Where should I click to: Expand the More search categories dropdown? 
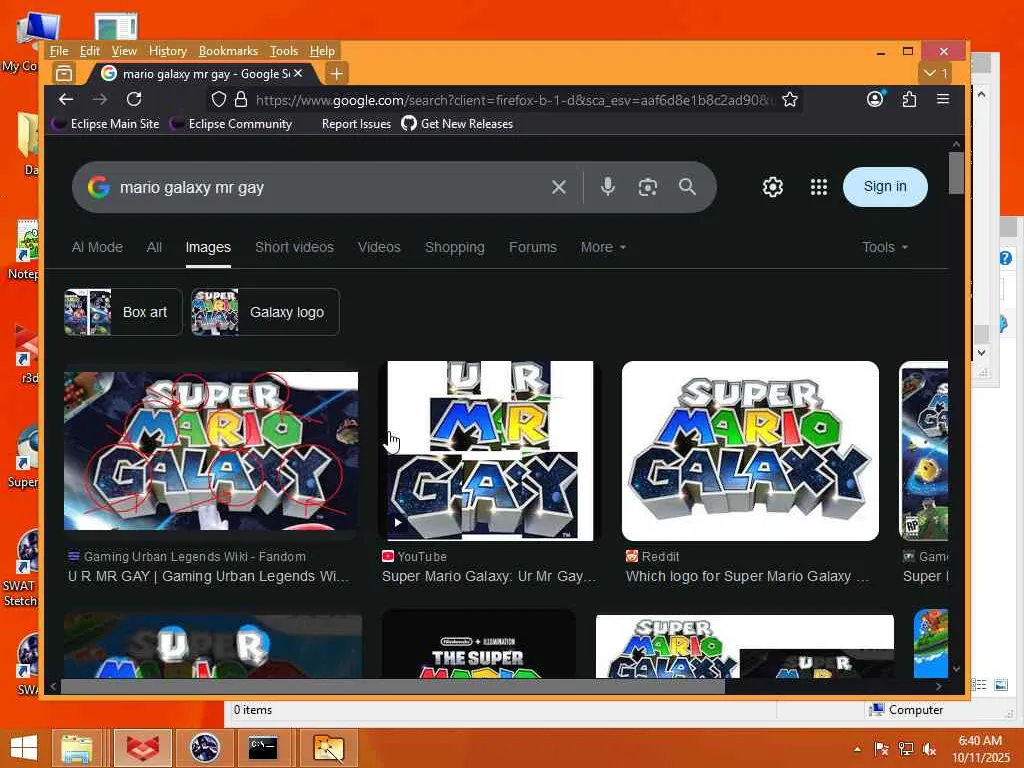[x=603, y=248]
